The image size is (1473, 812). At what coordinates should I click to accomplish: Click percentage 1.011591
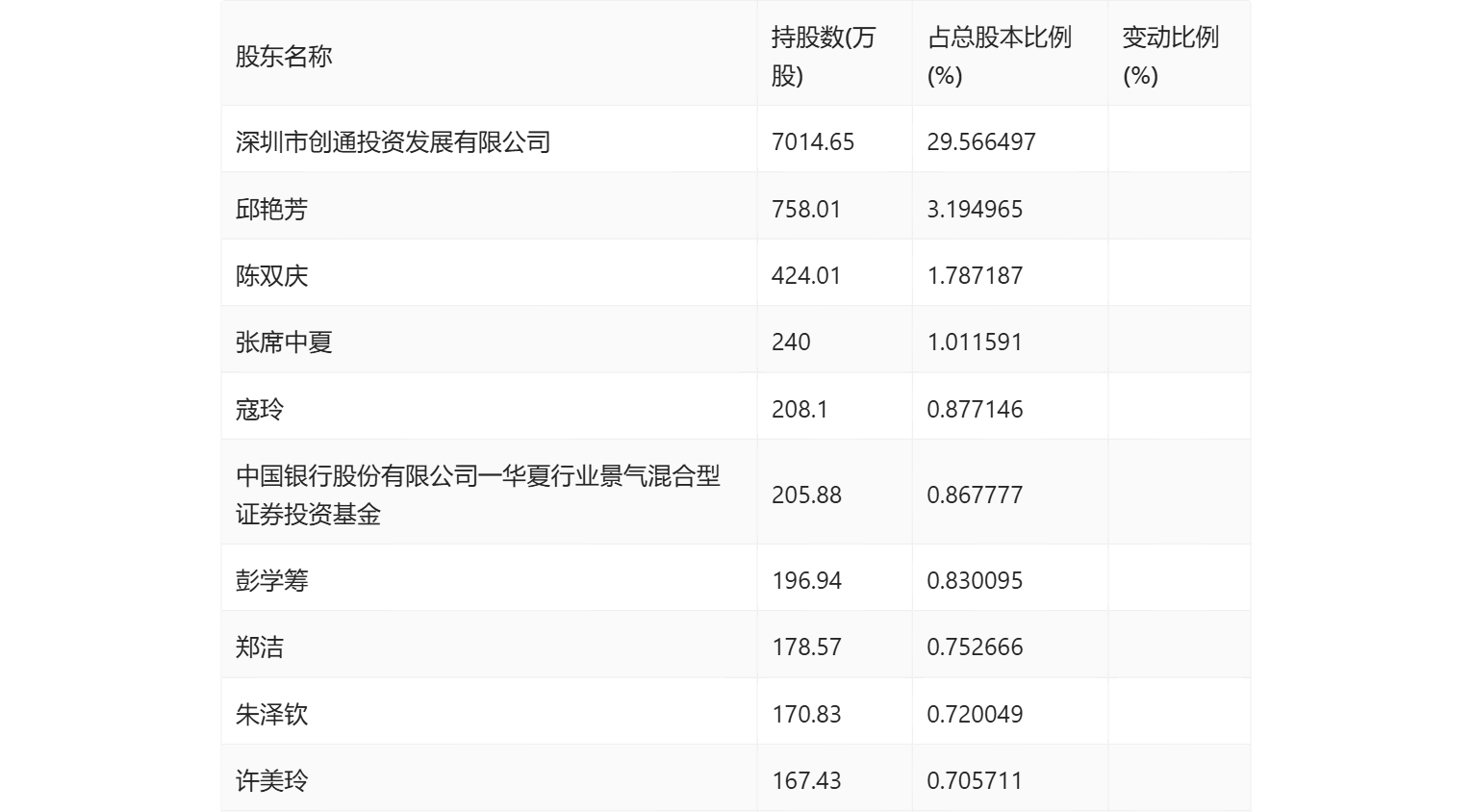pos(975,343)
